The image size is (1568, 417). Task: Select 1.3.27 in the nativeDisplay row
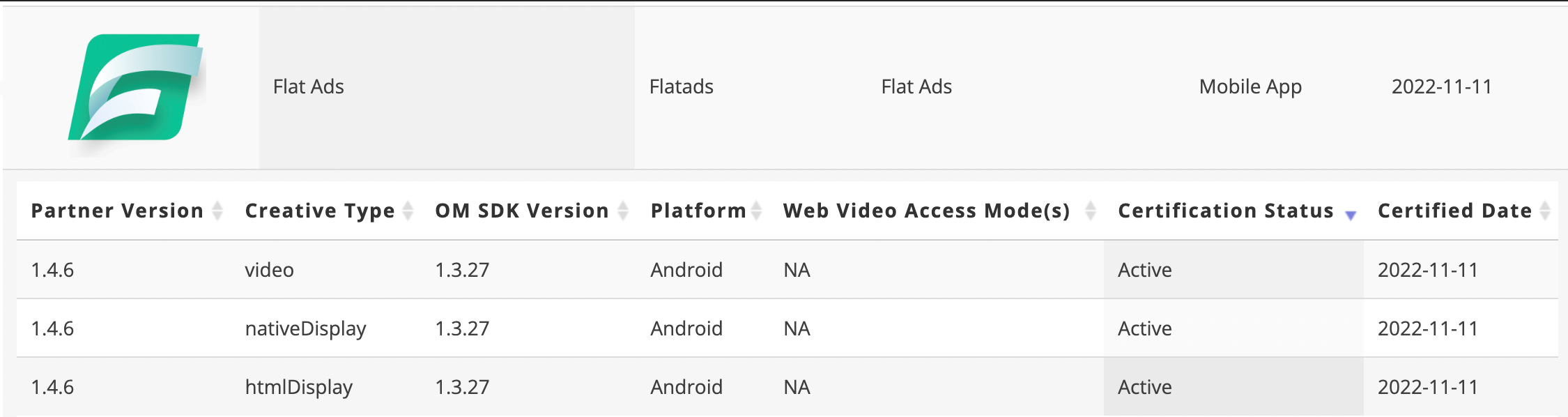[x=462, y=328]
